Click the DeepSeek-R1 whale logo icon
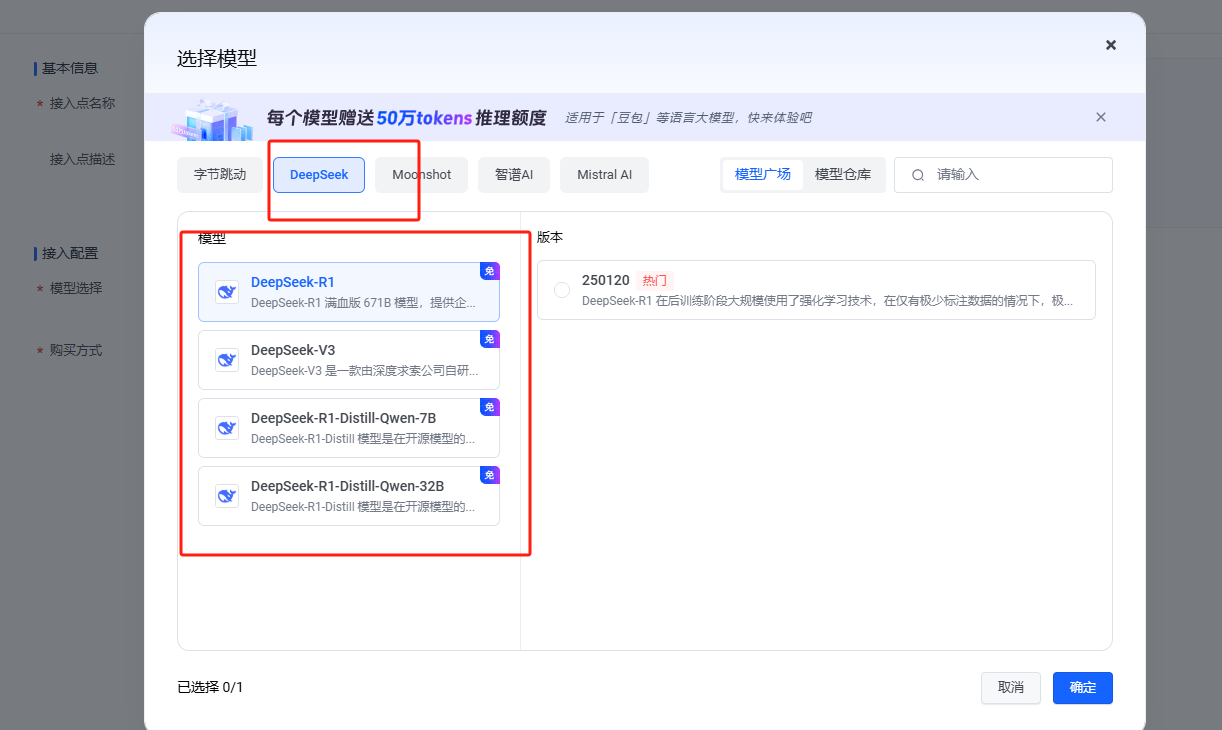The height and width of the screenshot is (730, 1222). 227,292
